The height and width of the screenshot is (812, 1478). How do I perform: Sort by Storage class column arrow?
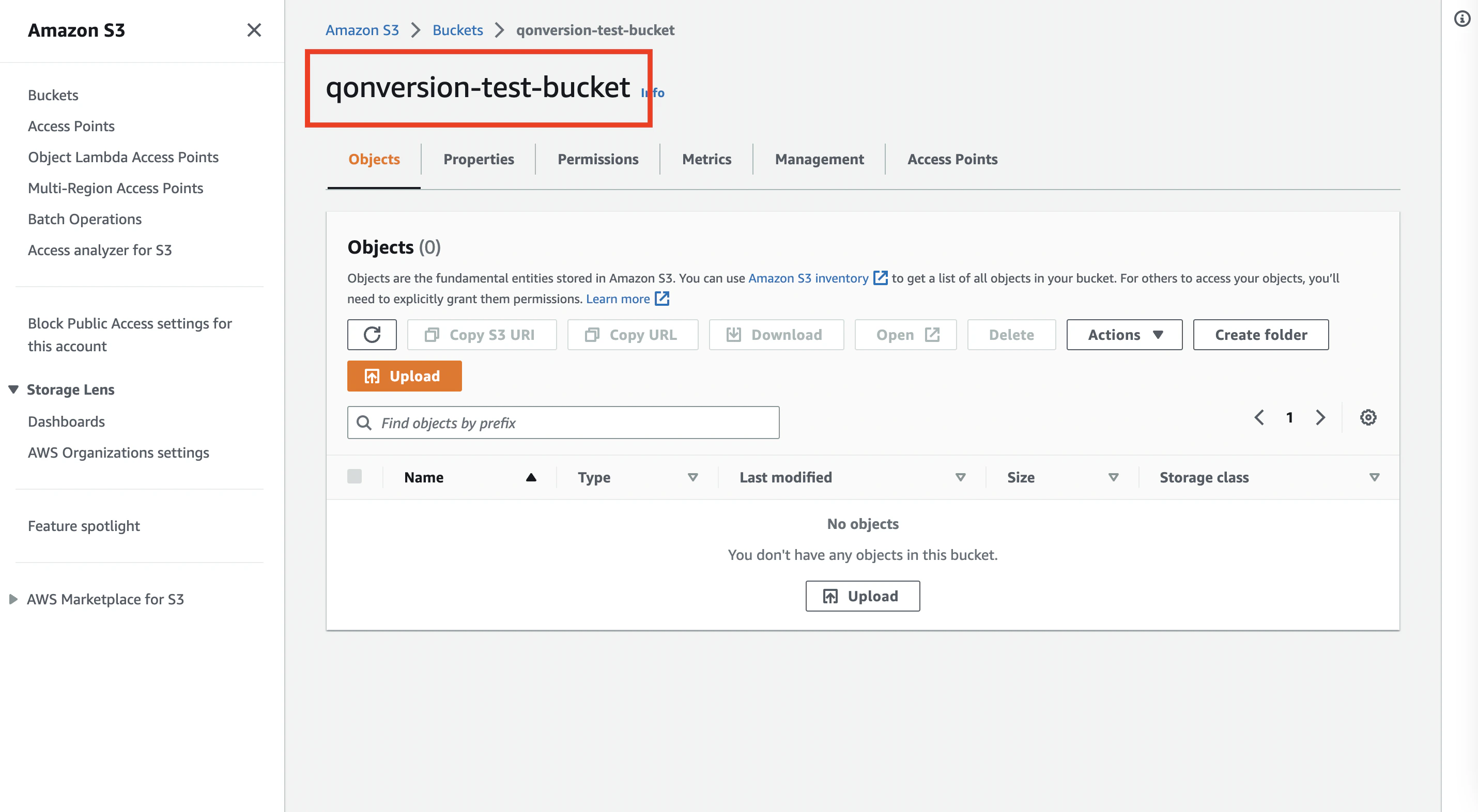[1374, 477]
